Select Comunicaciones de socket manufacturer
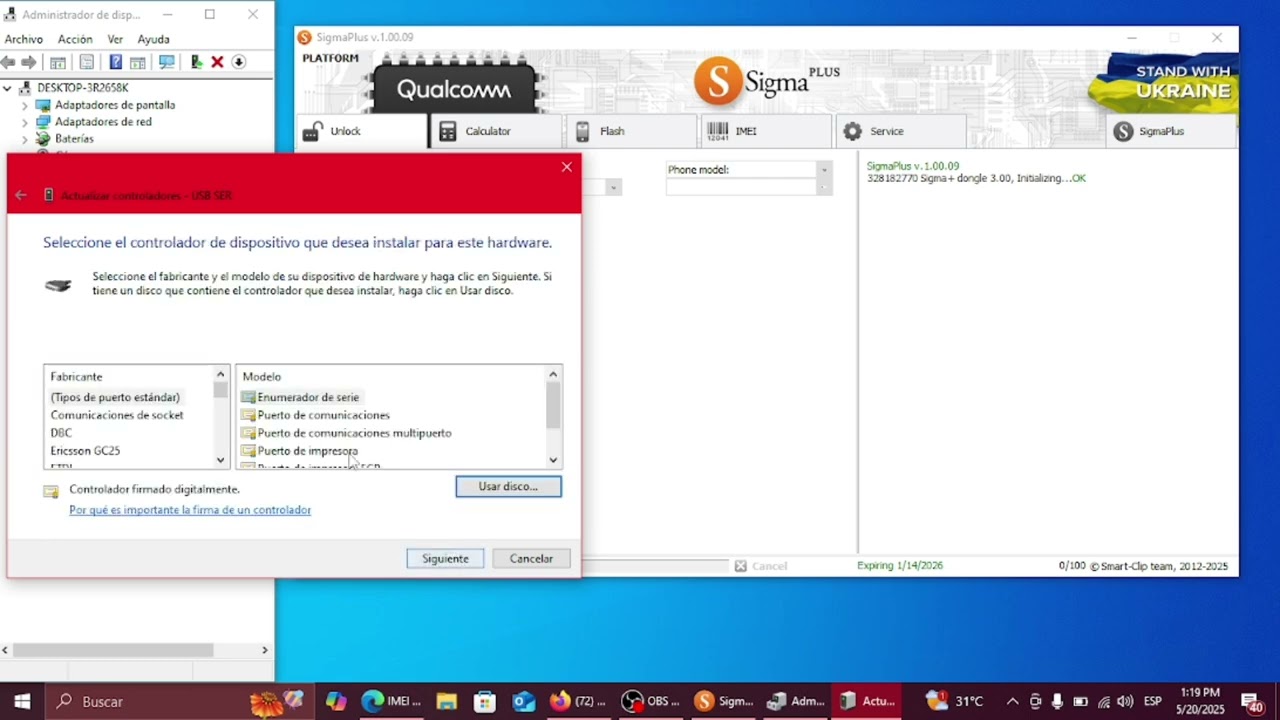Image resolution: width=1280 pixels, height=720 pixels. 117,415
